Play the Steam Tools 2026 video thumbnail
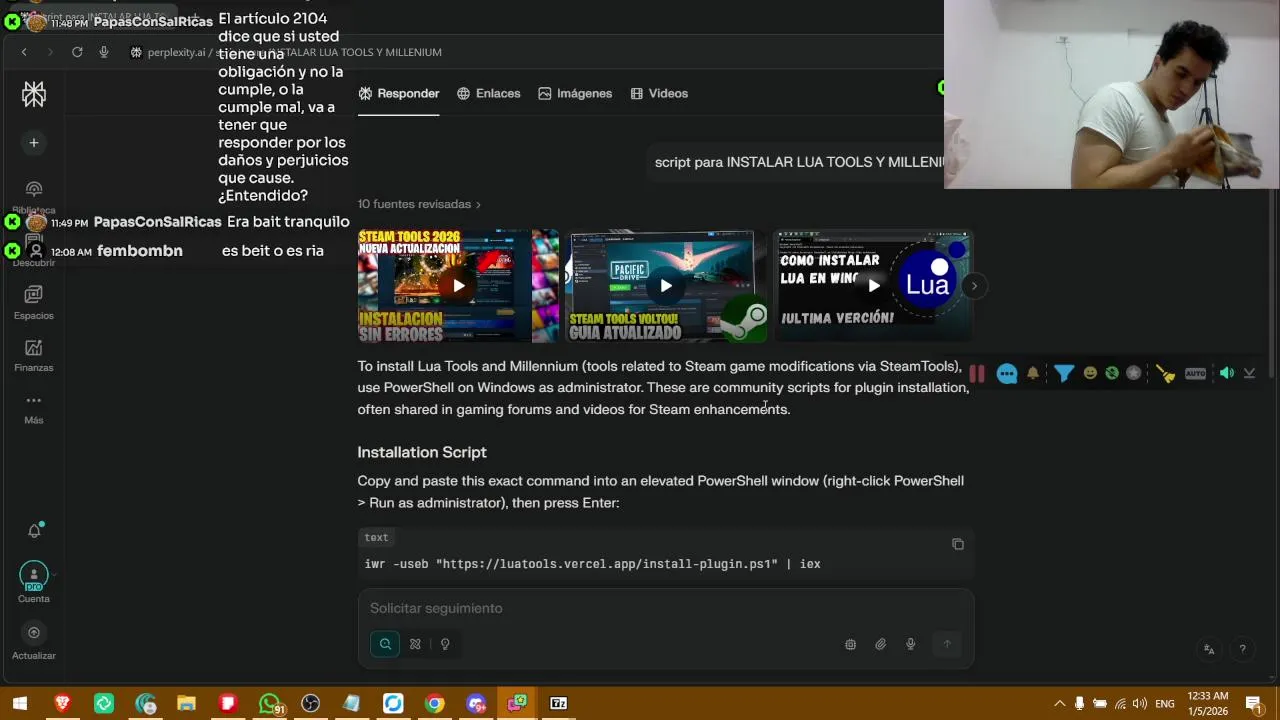1280x720 pixels. (458, 286)
